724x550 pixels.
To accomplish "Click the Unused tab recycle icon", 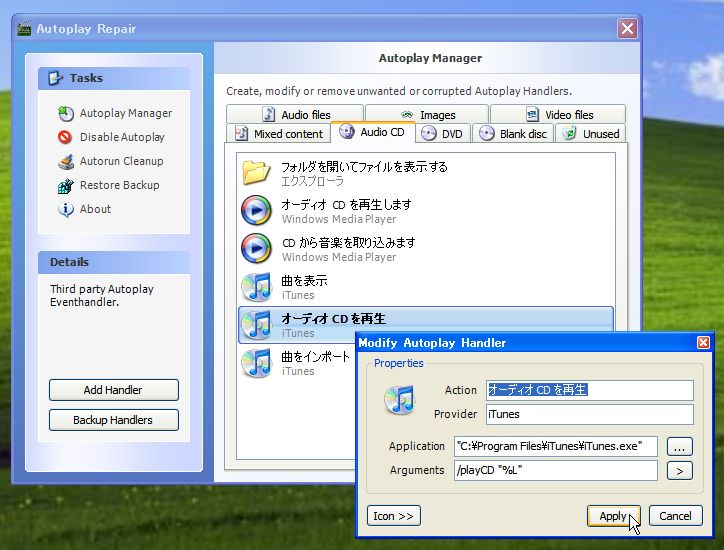I will 570,133.
